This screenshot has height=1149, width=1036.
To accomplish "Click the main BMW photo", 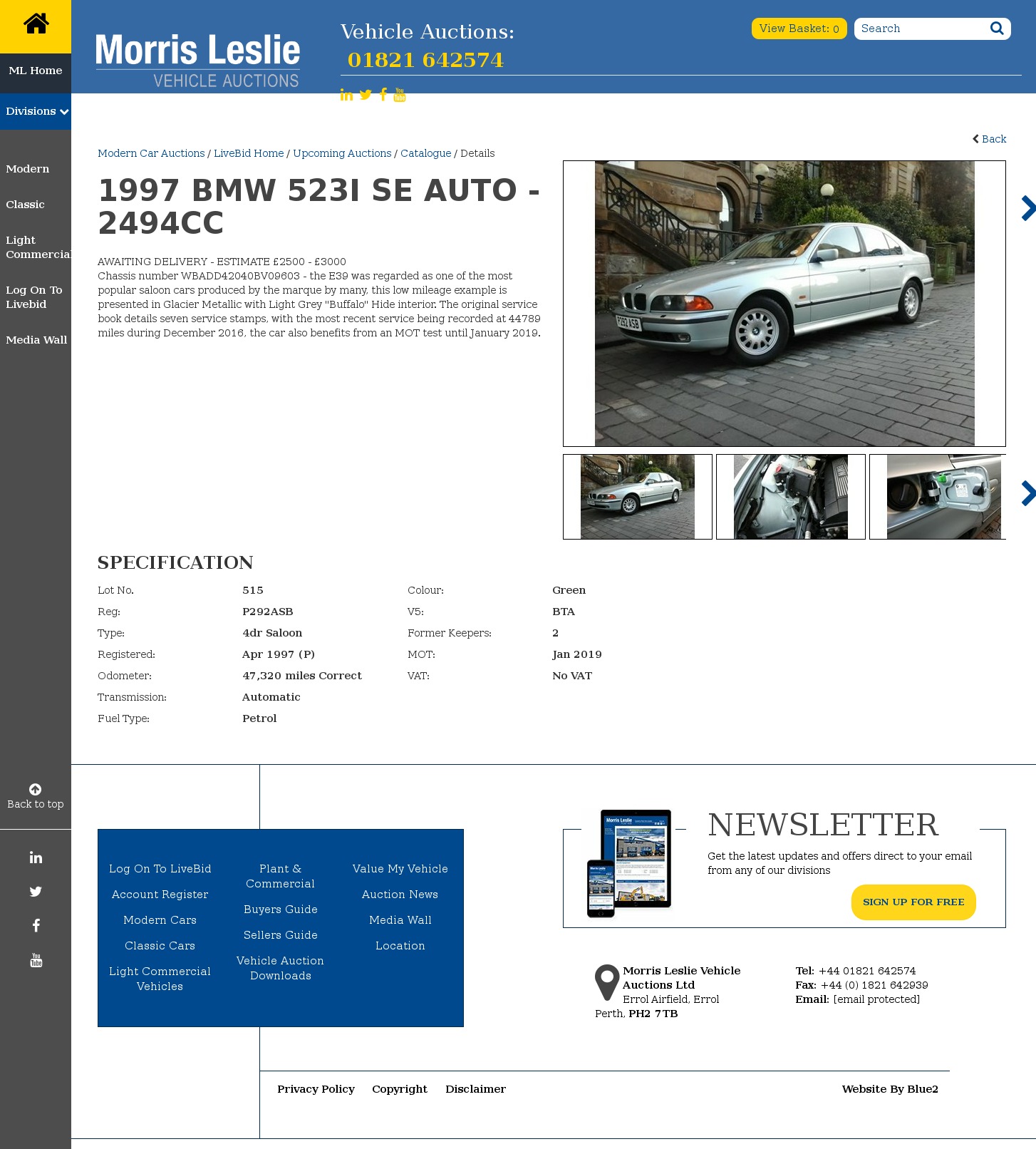I will pos(784,304).
